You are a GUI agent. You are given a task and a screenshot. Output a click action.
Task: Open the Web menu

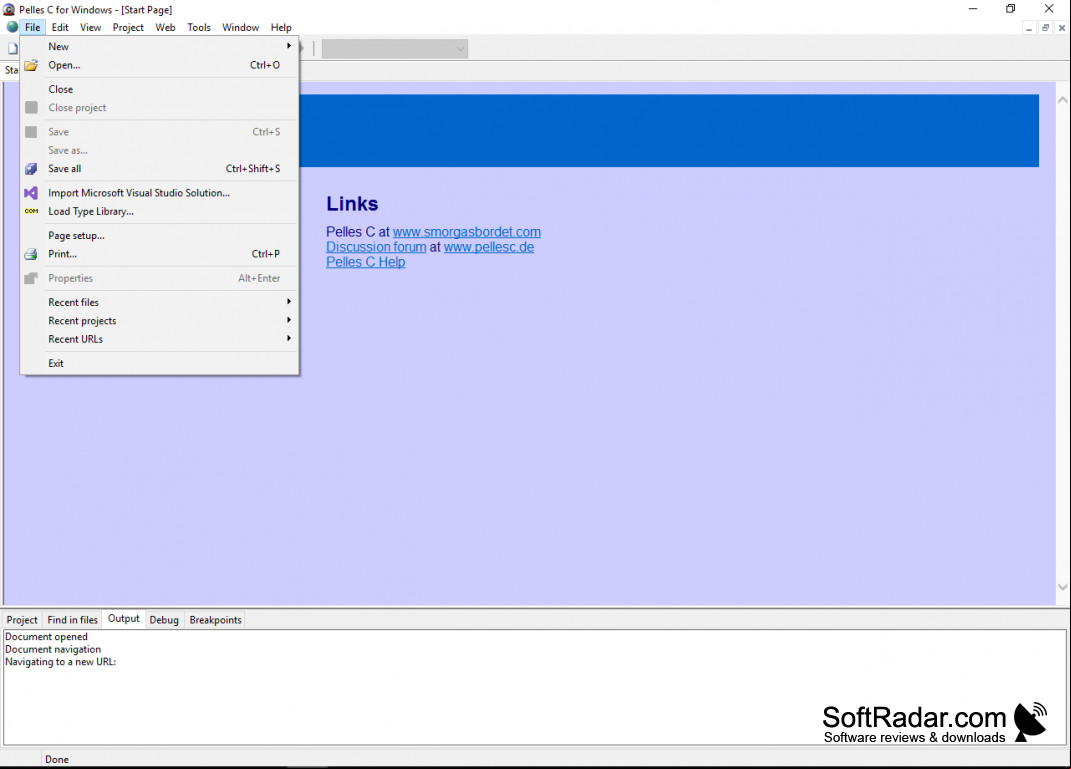[x=165, y=27]
